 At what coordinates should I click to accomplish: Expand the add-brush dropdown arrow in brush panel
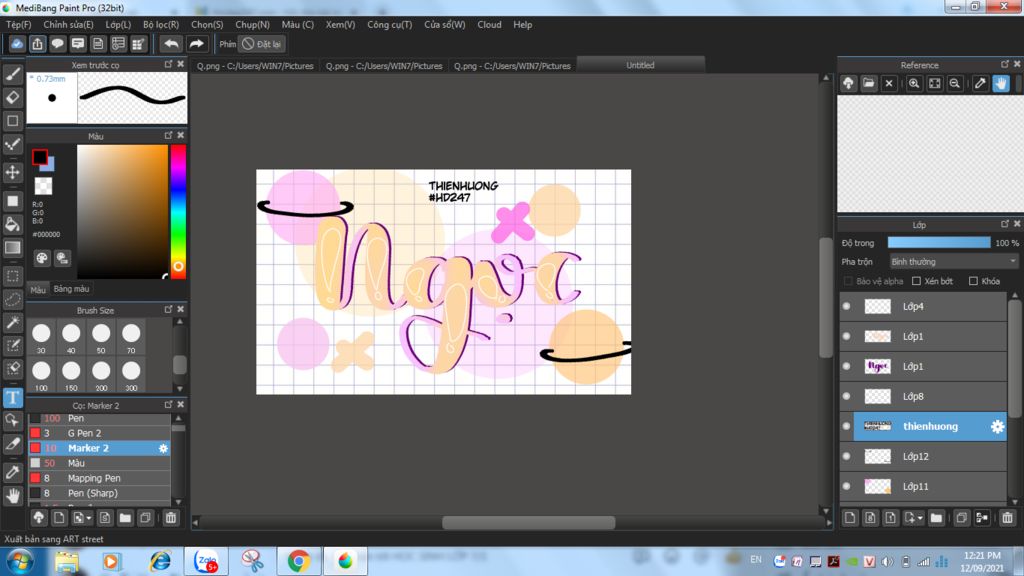(90, 518)
